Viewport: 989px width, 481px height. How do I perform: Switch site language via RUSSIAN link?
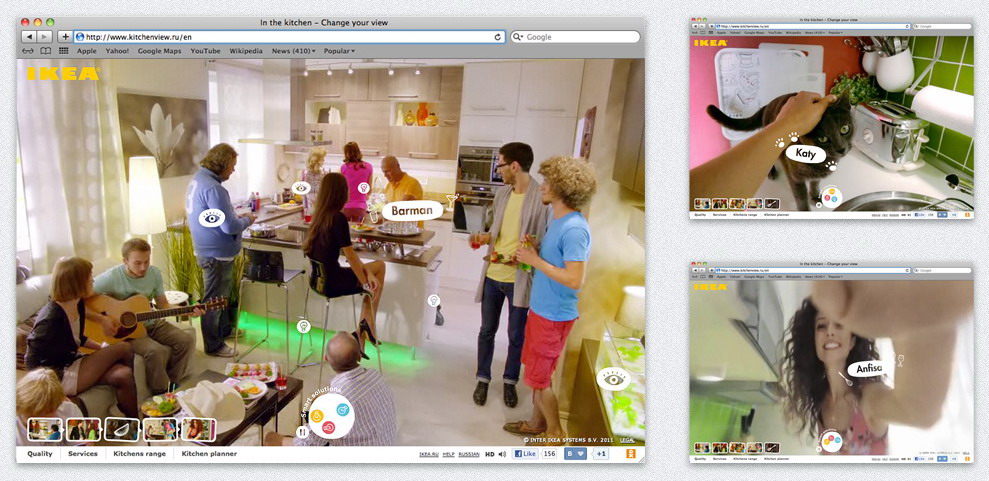click(x=469, y=454)
